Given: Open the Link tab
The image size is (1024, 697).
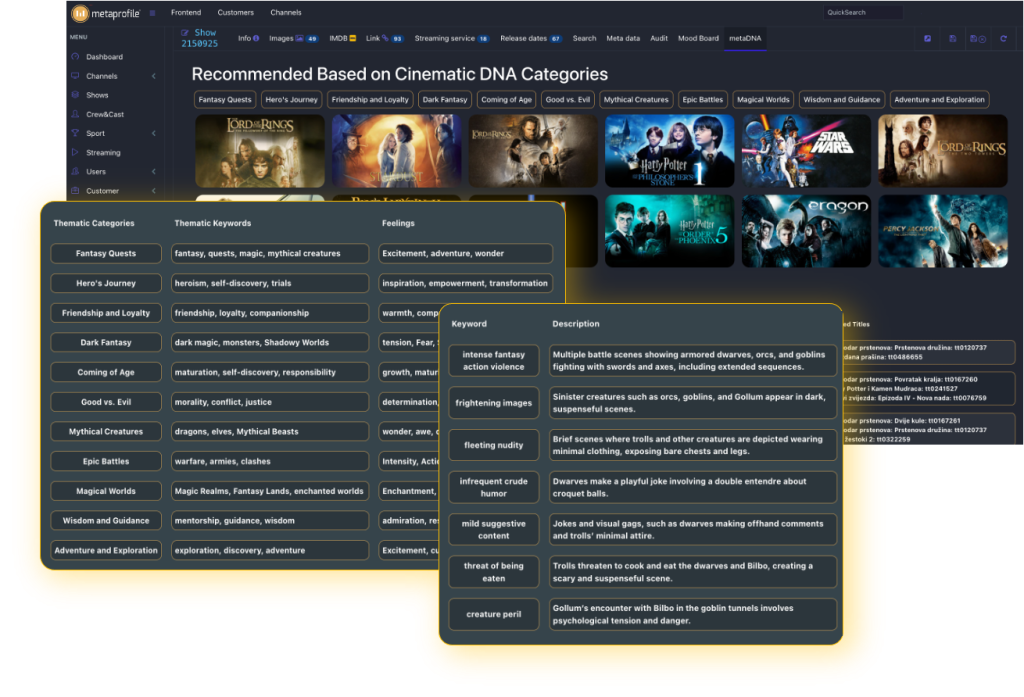Looking at the screenshot, I should (x=385, y=39).
